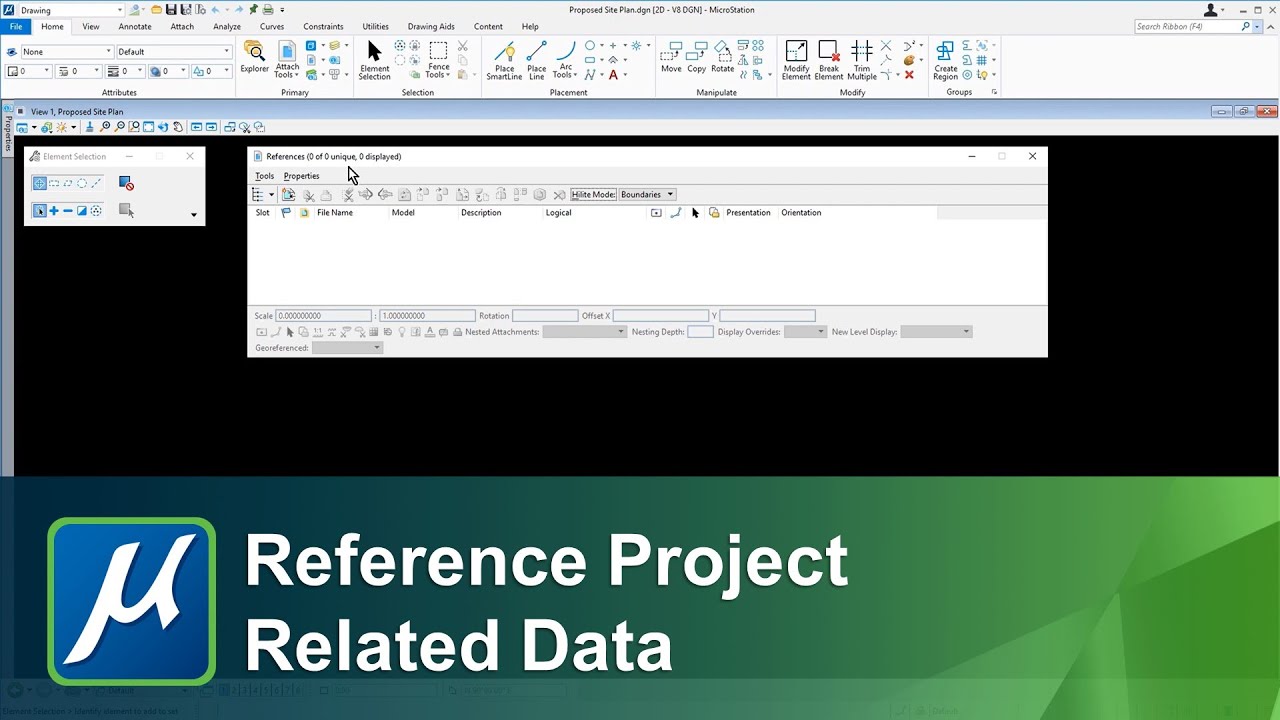This screenshot has height=720, width=1280.
Task: Select the Place SmartLine tool
Action: tap(504, 60)
